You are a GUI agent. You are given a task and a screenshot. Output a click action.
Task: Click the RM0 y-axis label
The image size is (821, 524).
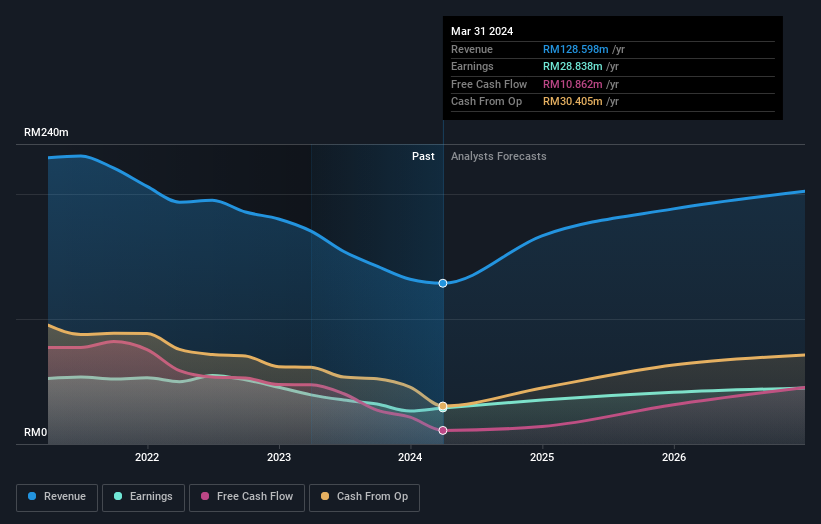pos(36,432)
